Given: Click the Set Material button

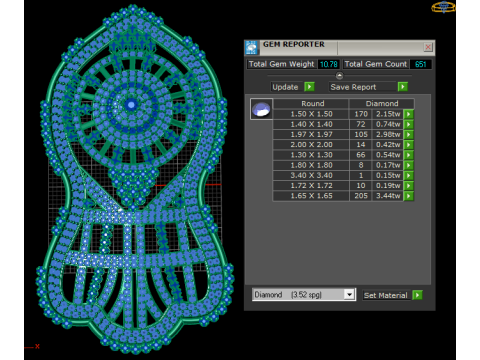Looking at the screenshot, I should pyautogui.click(x=387, y=295).
